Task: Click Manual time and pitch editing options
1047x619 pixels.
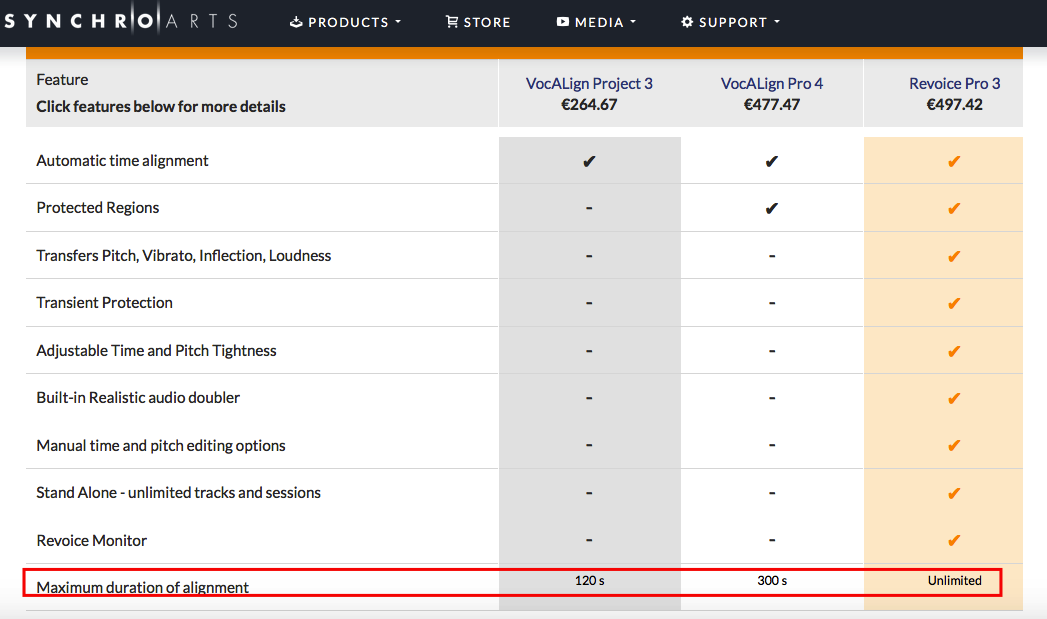Action: point(161,445)
